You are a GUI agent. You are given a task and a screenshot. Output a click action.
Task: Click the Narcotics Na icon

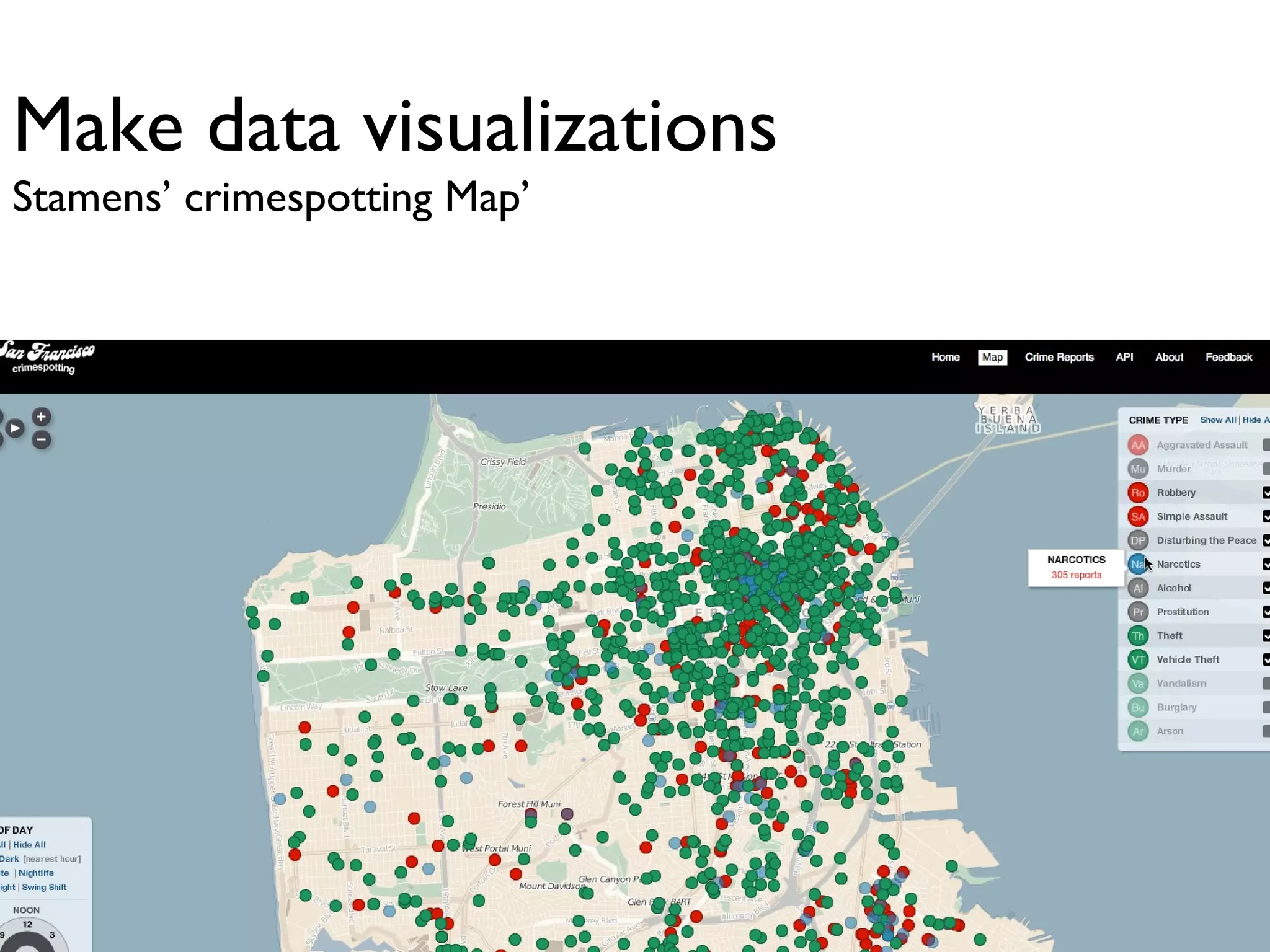[1138, 564]
